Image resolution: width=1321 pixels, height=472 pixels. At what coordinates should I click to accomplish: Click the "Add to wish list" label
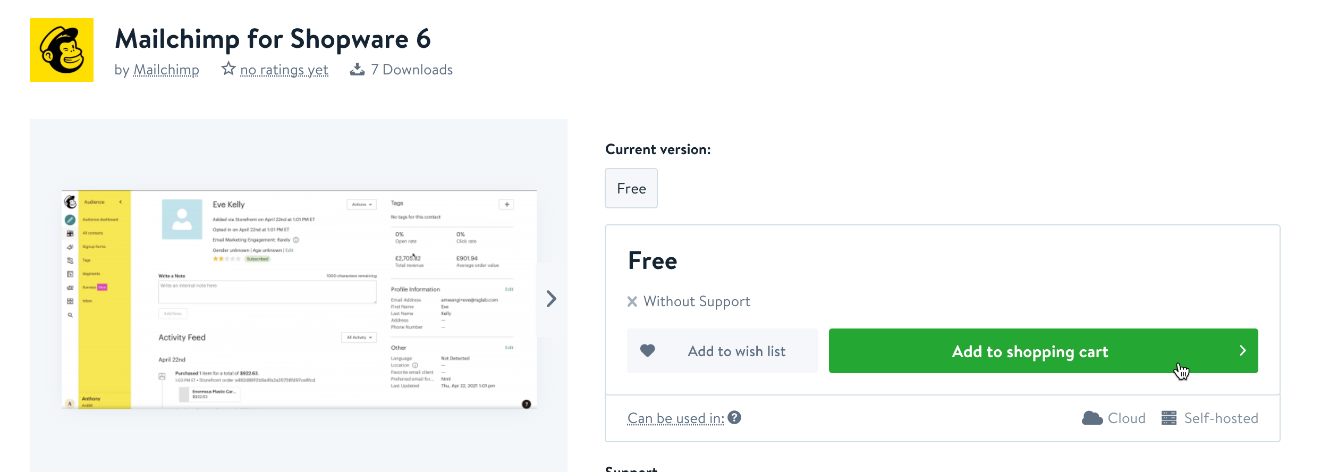(736, 351)
